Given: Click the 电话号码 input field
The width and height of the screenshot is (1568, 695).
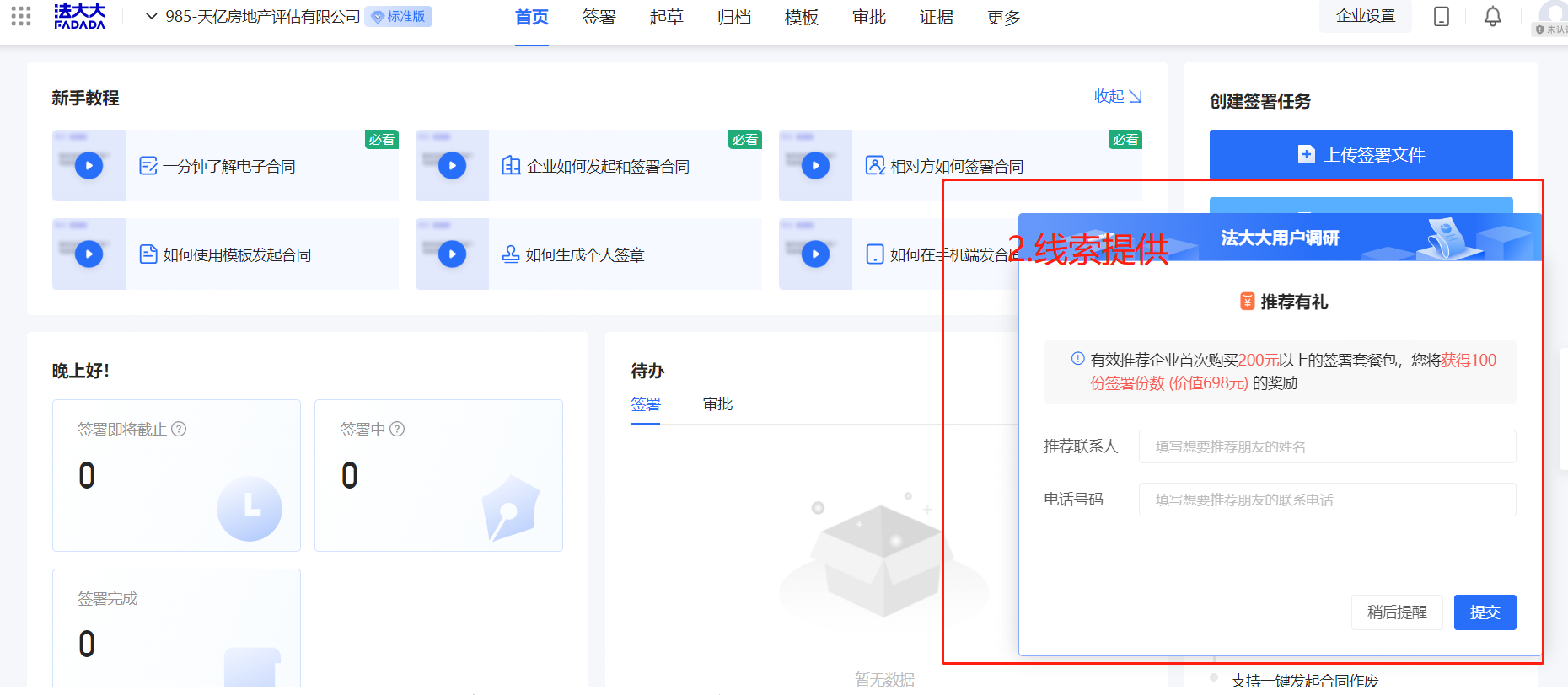Looking at the screenshot, I should [1328, 500].
